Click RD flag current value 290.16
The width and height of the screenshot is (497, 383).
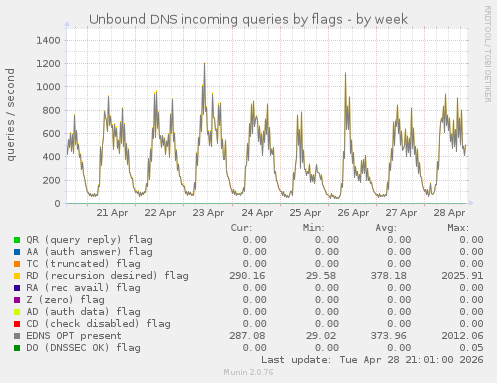coord(247,276)
